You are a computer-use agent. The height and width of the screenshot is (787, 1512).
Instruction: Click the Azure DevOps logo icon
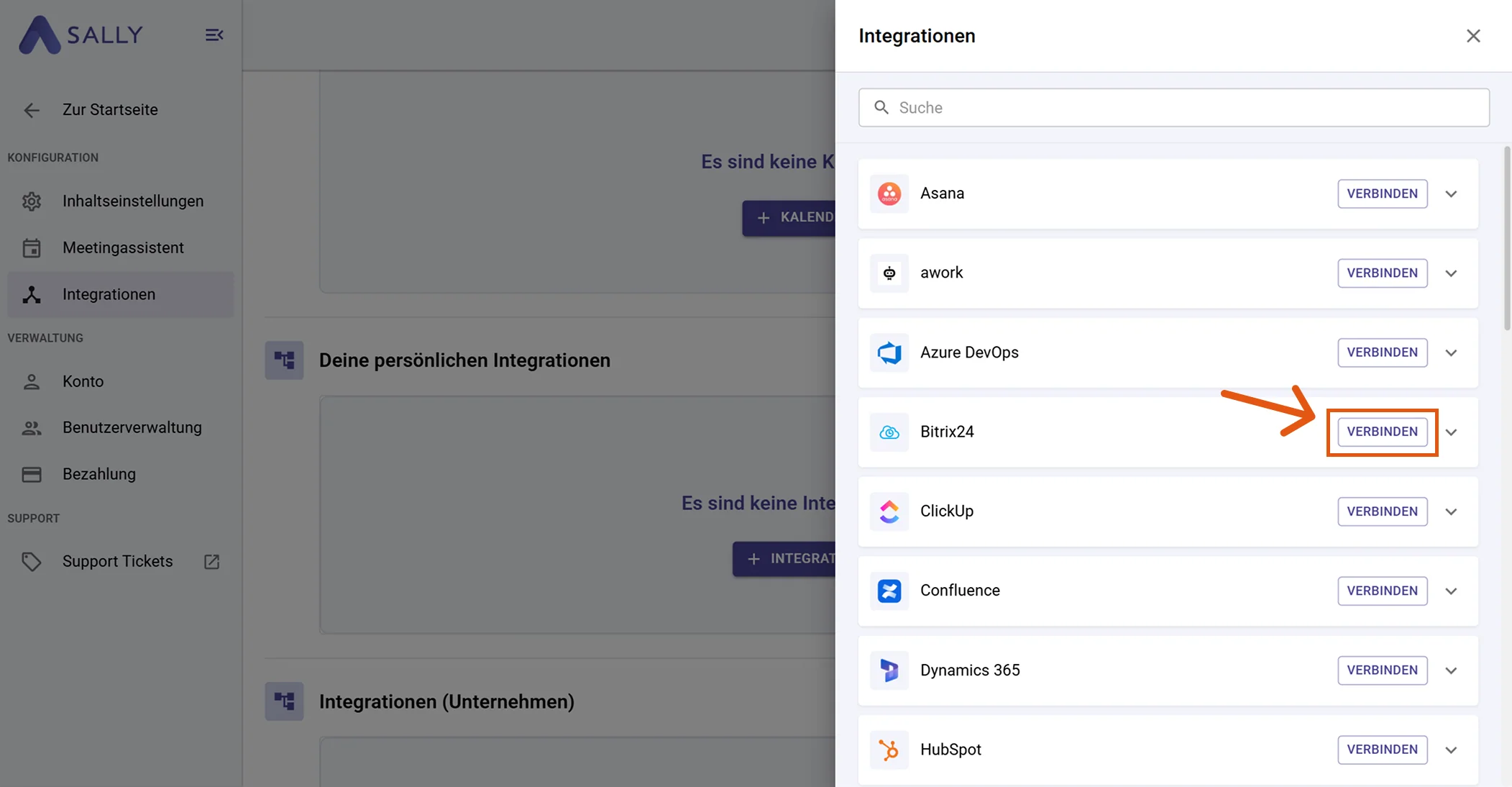[889, 352]
